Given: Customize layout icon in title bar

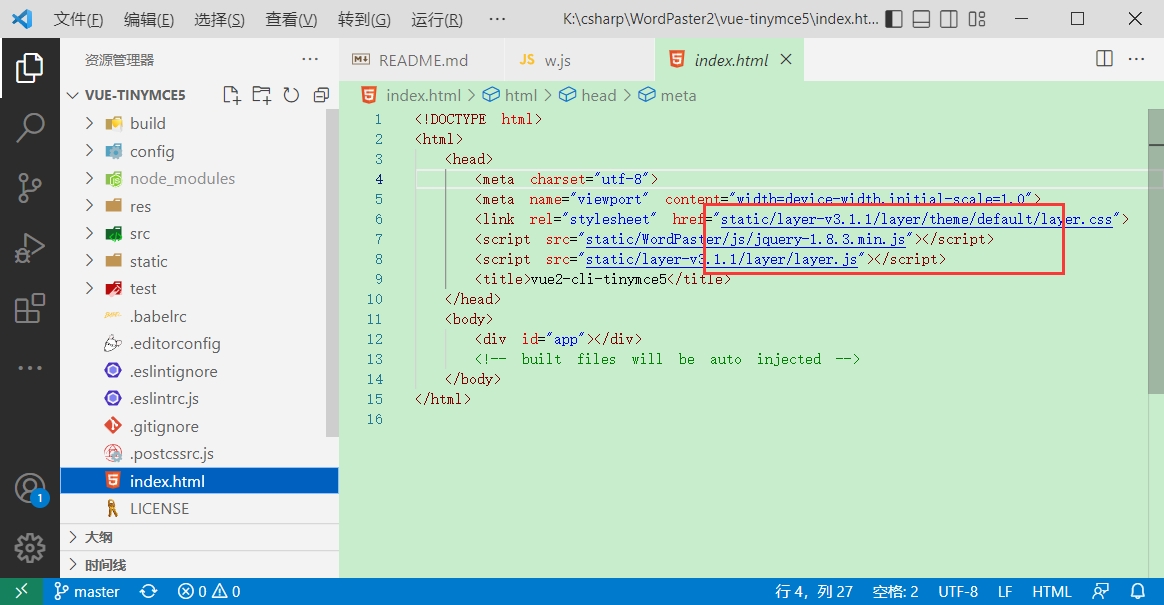Looking at the screenshot, I should click(x=977, y=19).
